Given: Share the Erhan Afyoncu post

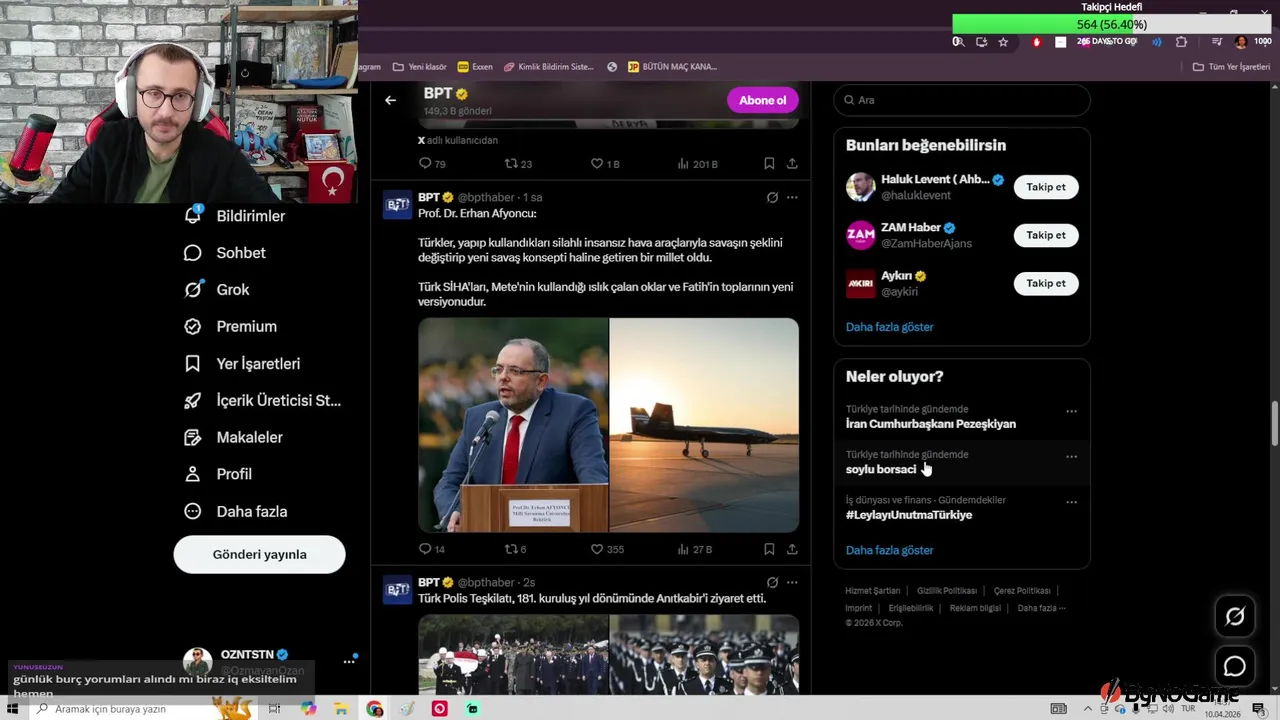Looking at the screenshot, I should [x=792, y=549].
